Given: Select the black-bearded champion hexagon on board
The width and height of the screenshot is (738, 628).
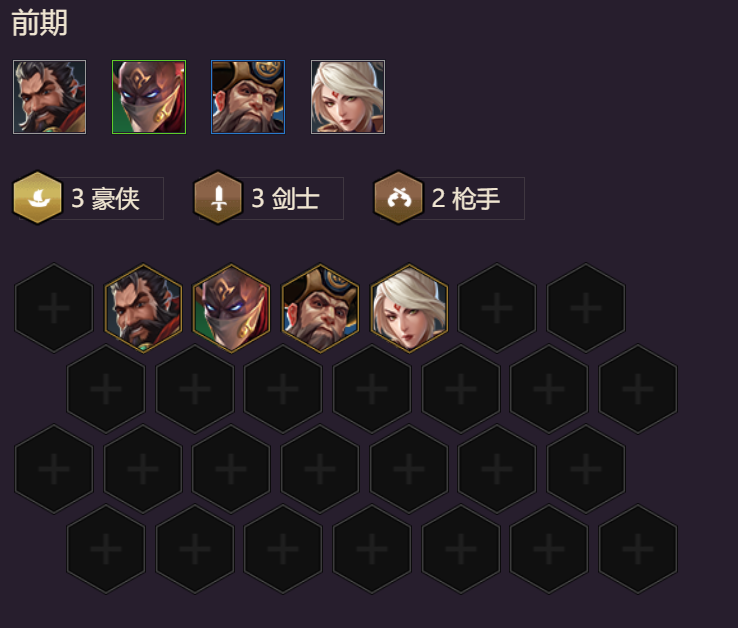Looking at the screenshot, I should point(143,308).
